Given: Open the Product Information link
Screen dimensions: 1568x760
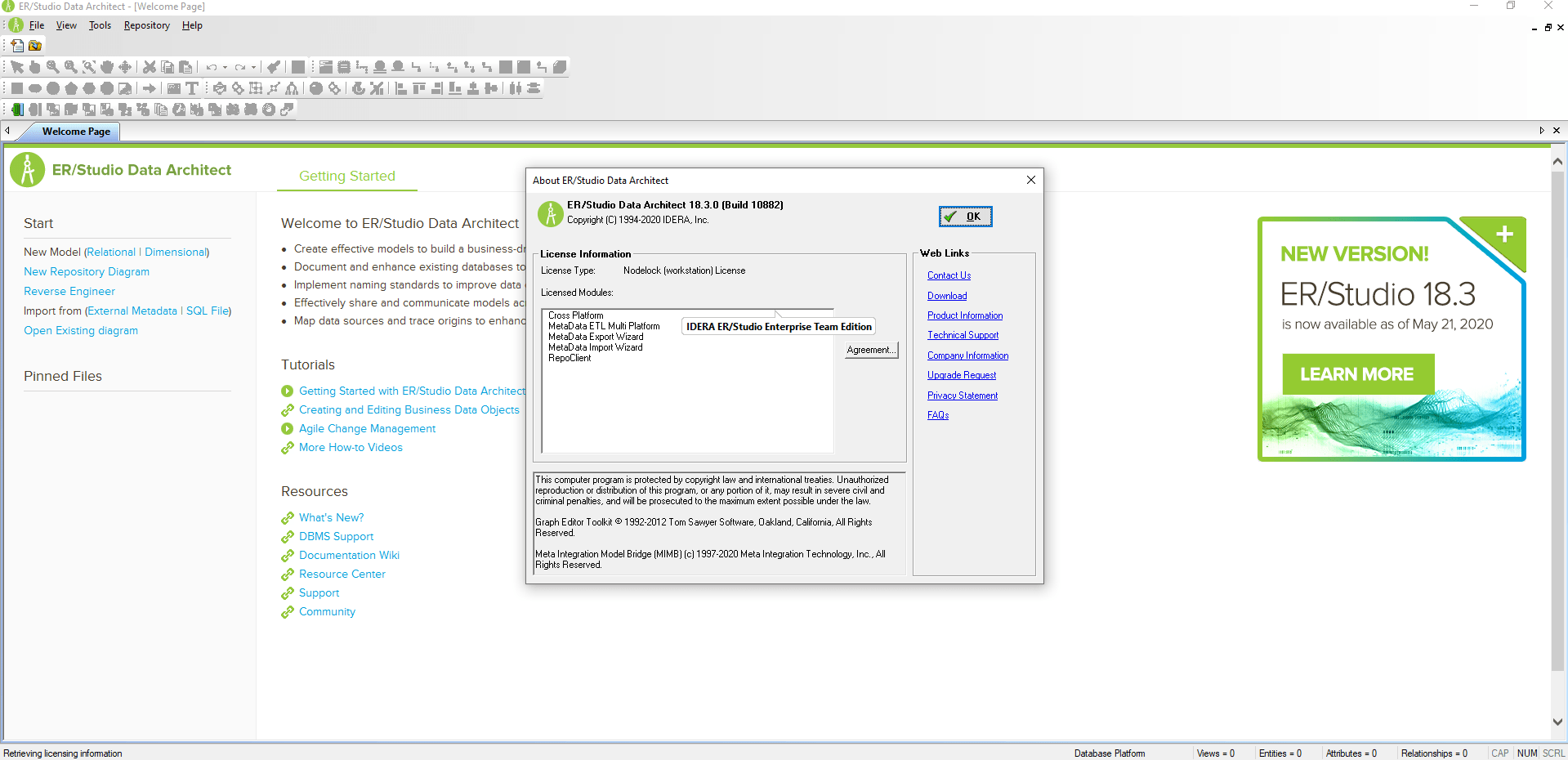Looking at the screenshot, I should tap(965, 315).
